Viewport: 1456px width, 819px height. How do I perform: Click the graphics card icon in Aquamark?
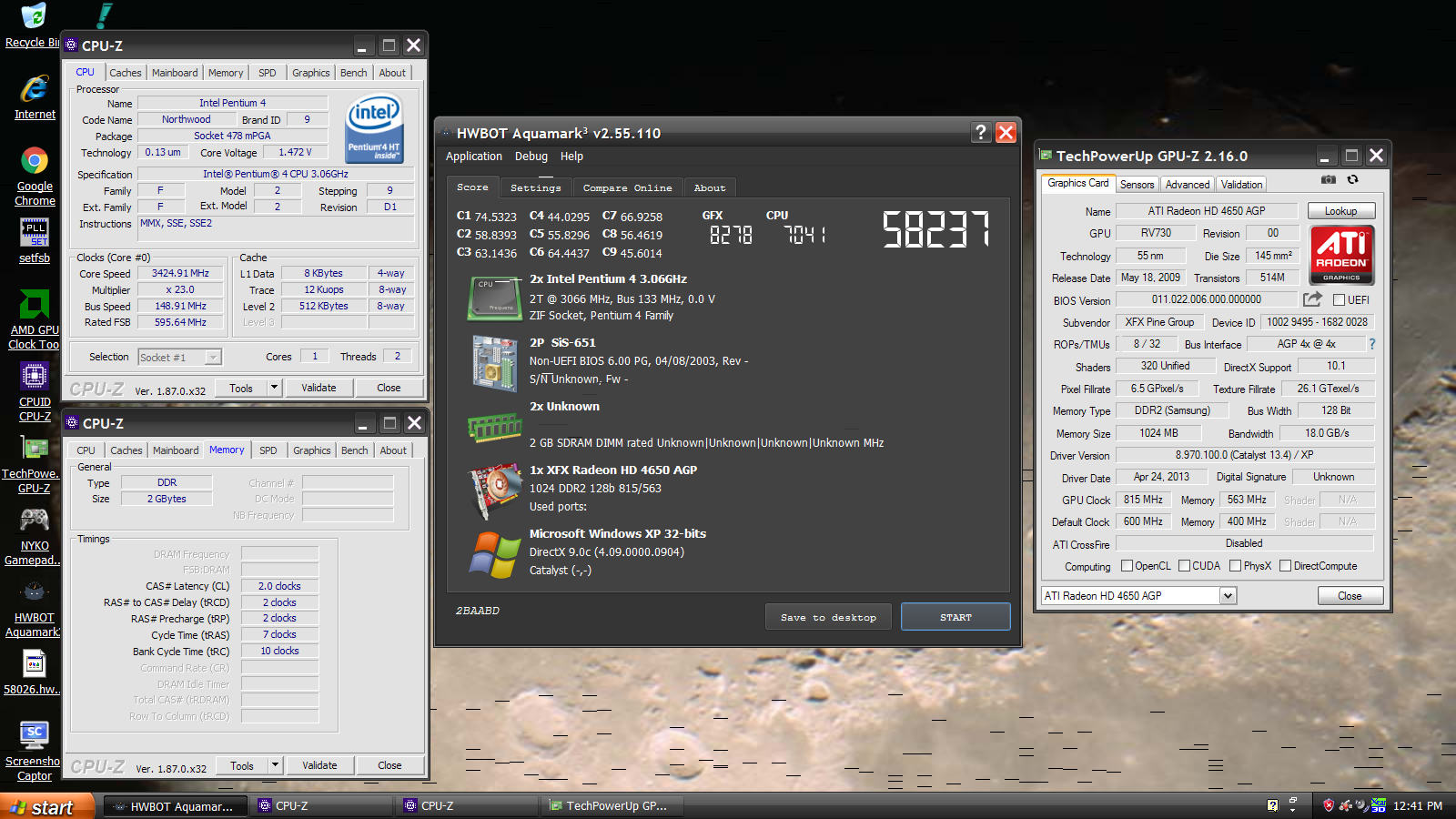[494, 490]
